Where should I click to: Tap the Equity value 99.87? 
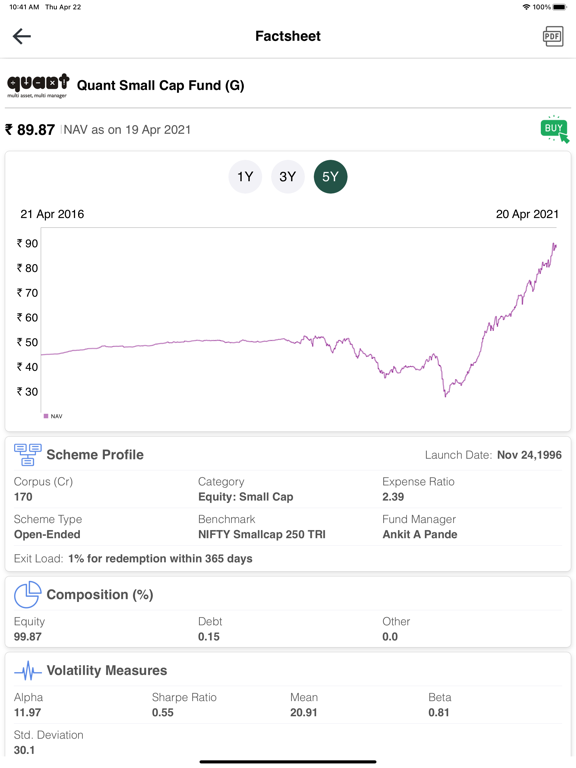pyautogui.click(x=27, y=637)
